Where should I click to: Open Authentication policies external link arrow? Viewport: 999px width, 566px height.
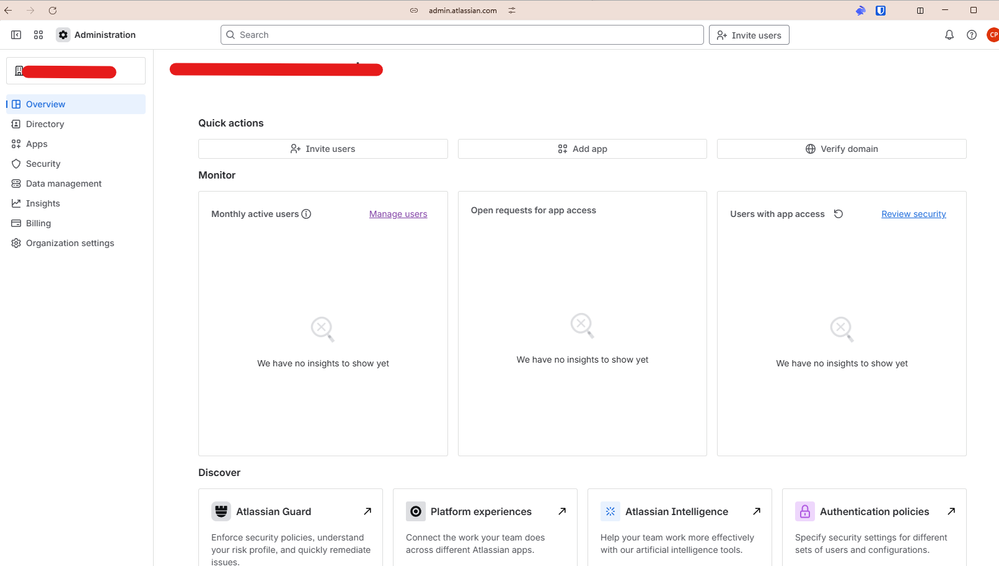951,511
